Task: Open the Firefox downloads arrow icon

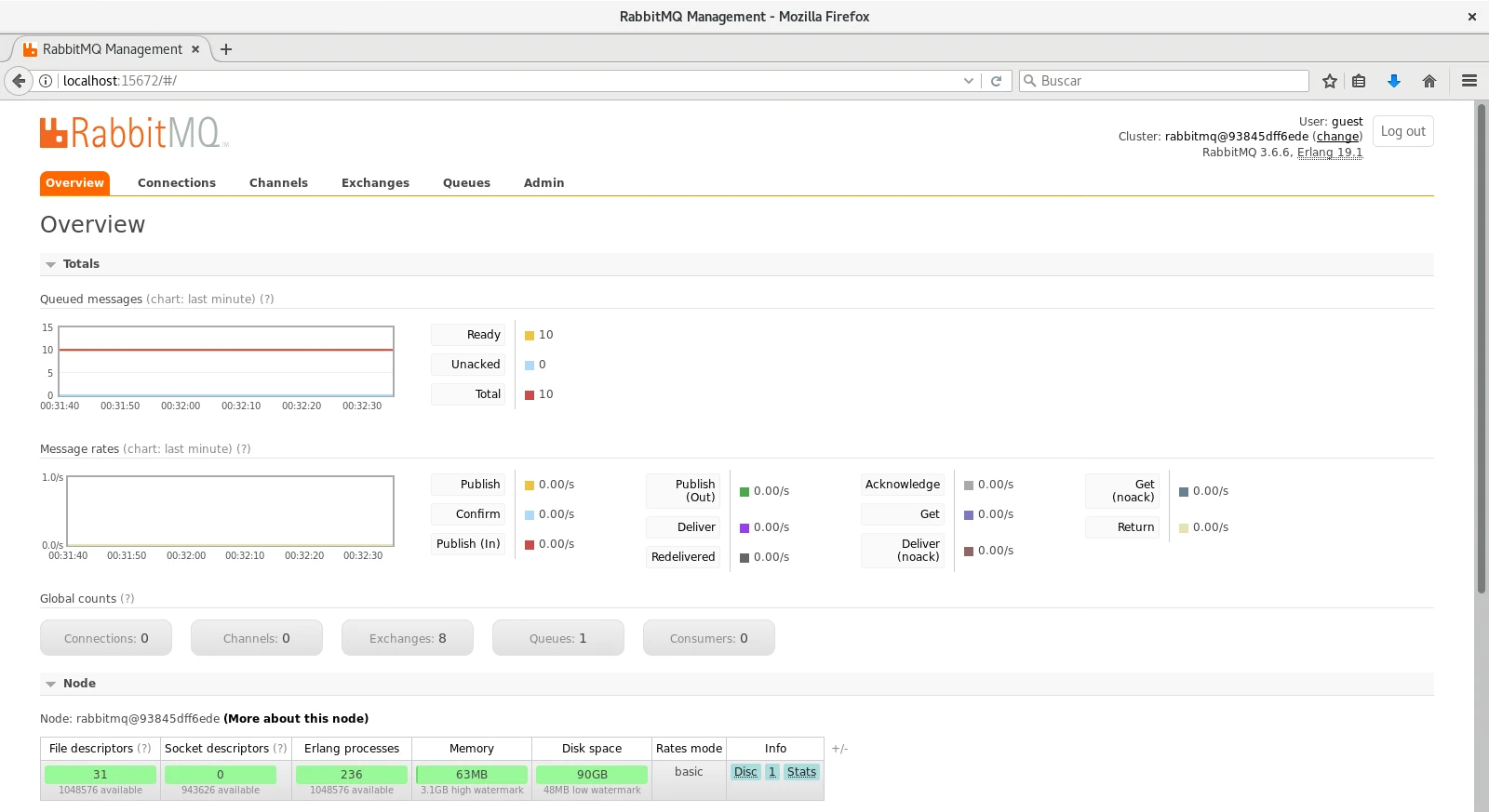Action: [x=1393, y=81]
